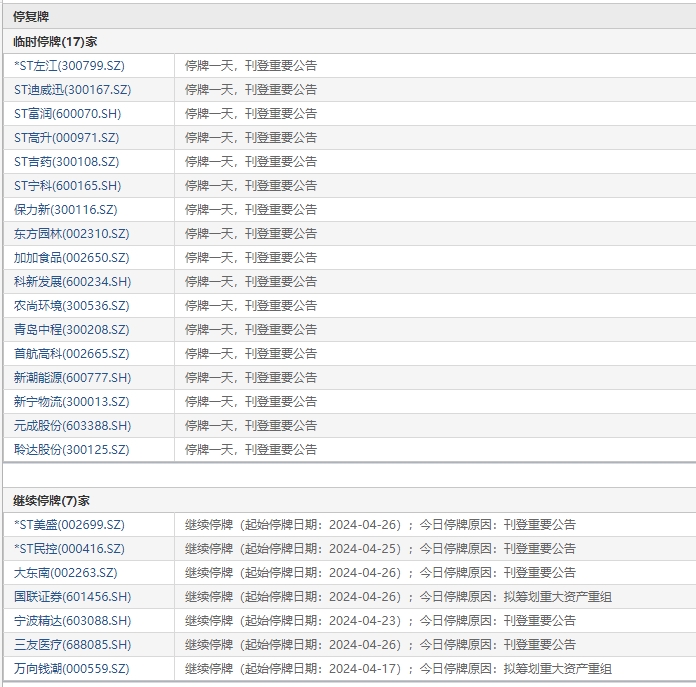Select 科新发展(600234.SH) link
Image resolution: width=696 pixels, height=687 pixels.
[x=72, y=282]
